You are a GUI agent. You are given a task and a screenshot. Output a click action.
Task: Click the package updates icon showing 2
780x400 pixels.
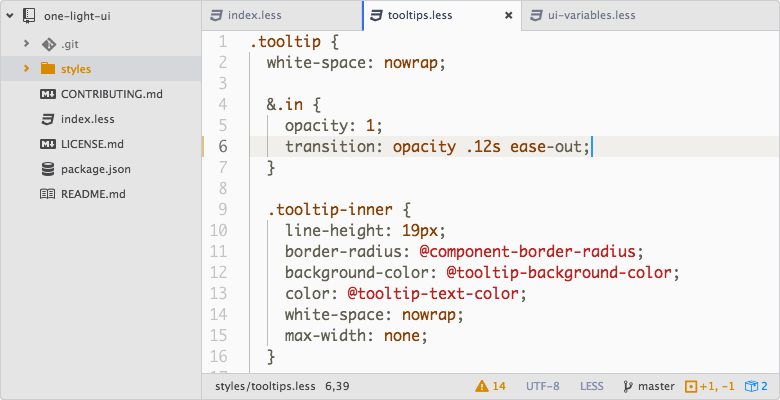coord(749,386)
